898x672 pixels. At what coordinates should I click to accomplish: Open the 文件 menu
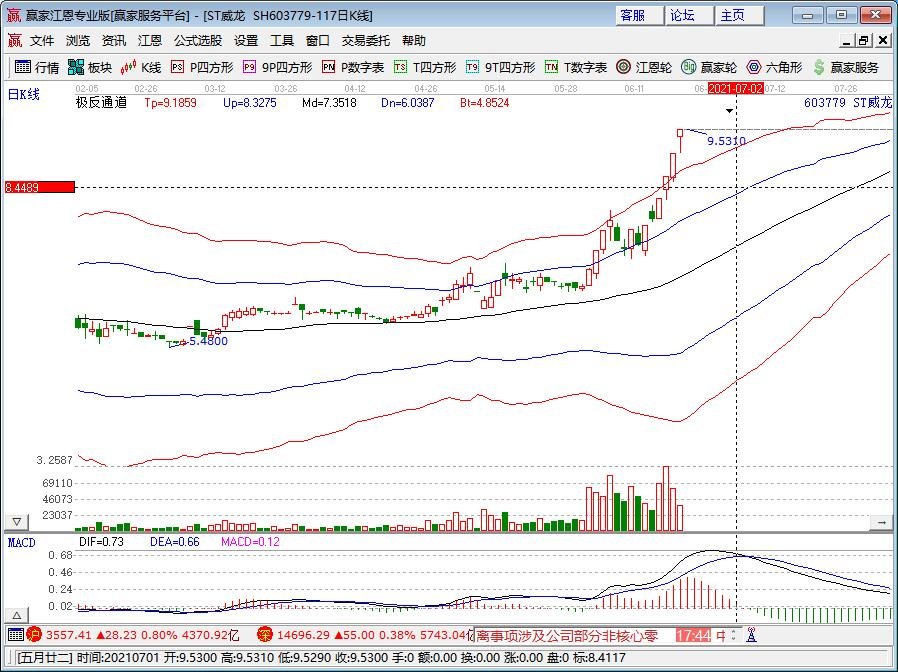42,41
